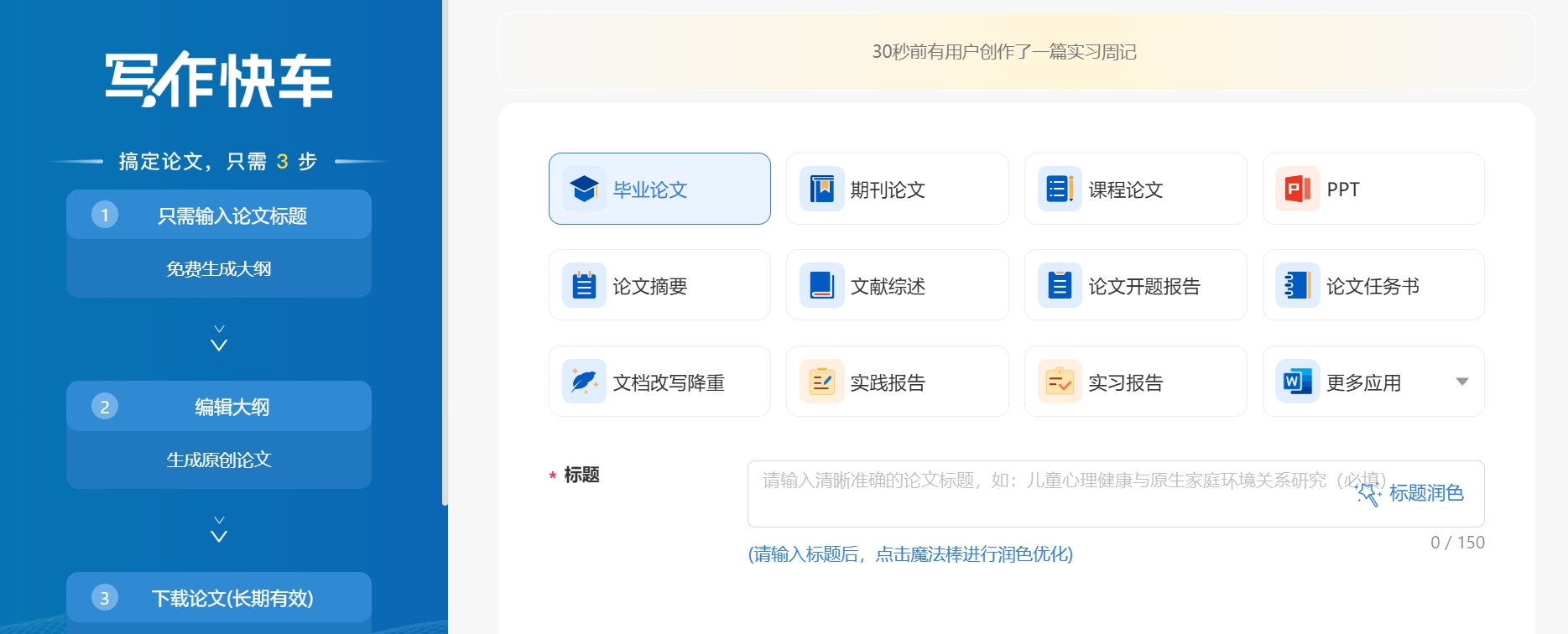Click the chevron below 生成原创论文
Viewport: 1568px width, 634px height.
click(x=219, y=530)
